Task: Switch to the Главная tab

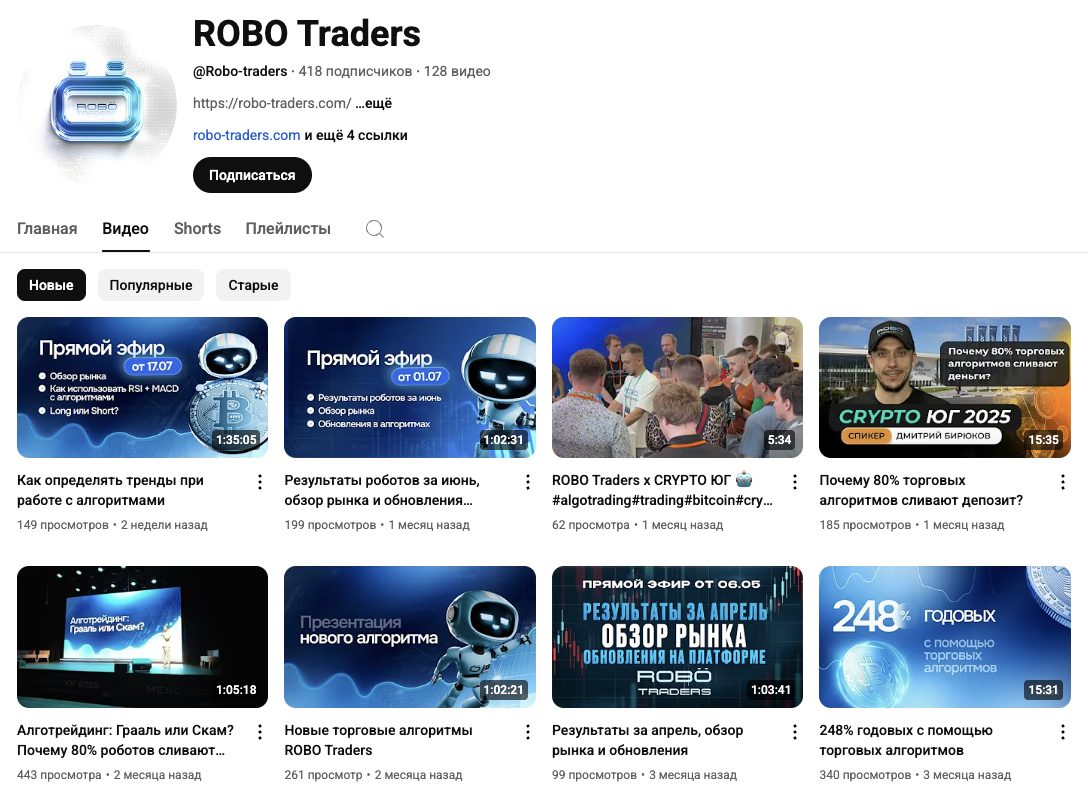Action: [47, 228]
